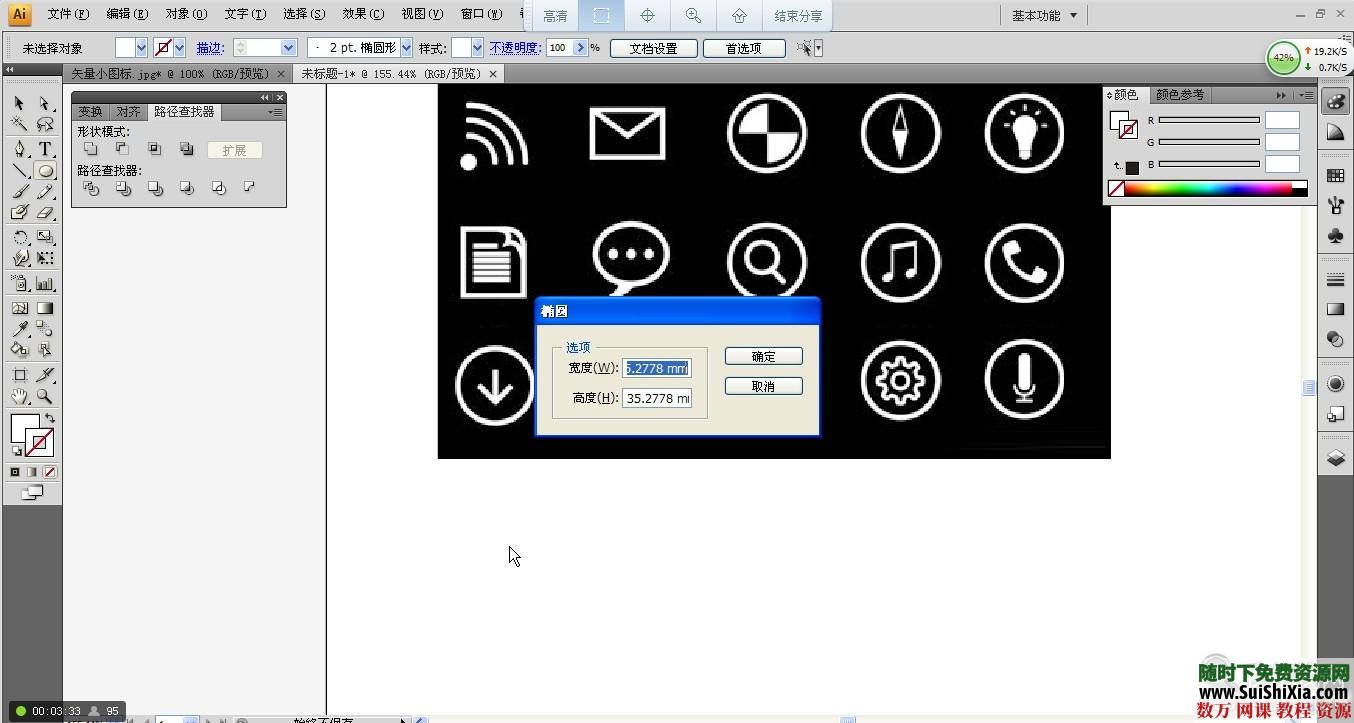Viewport: 1354px width, 723px height.
Task: Select the Selection tool (black arrow)
Action: [x=19, y=103]
